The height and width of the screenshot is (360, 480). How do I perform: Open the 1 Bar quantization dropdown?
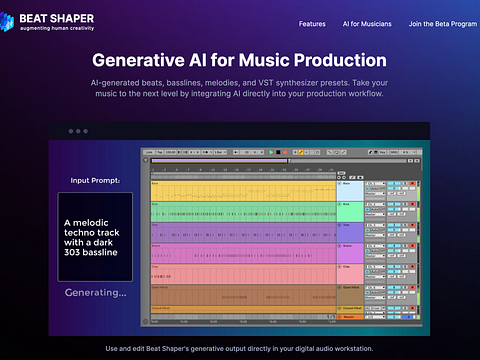(x=220, y=152)
